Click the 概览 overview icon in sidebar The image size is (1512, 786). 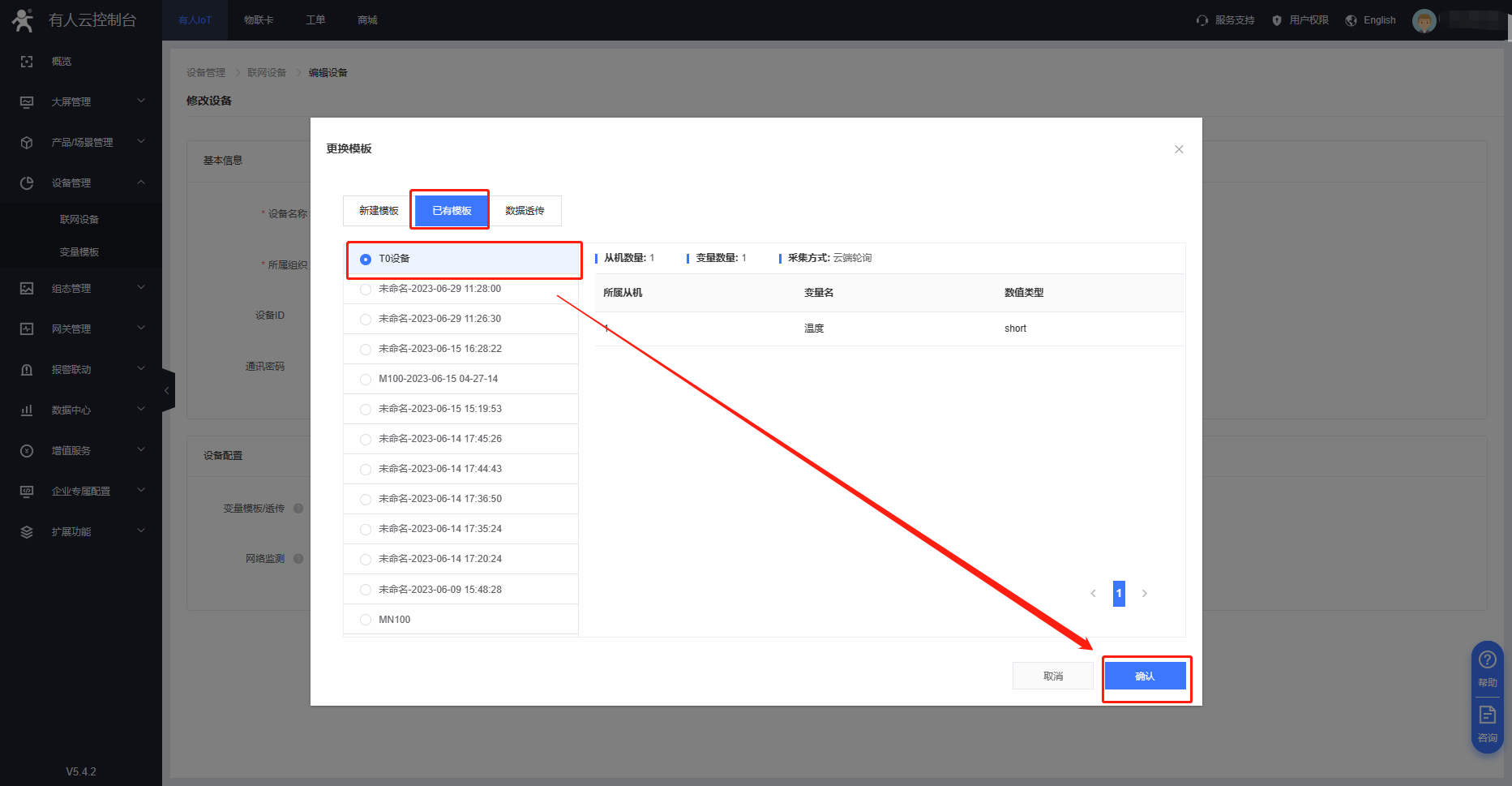tap(27, 62)
